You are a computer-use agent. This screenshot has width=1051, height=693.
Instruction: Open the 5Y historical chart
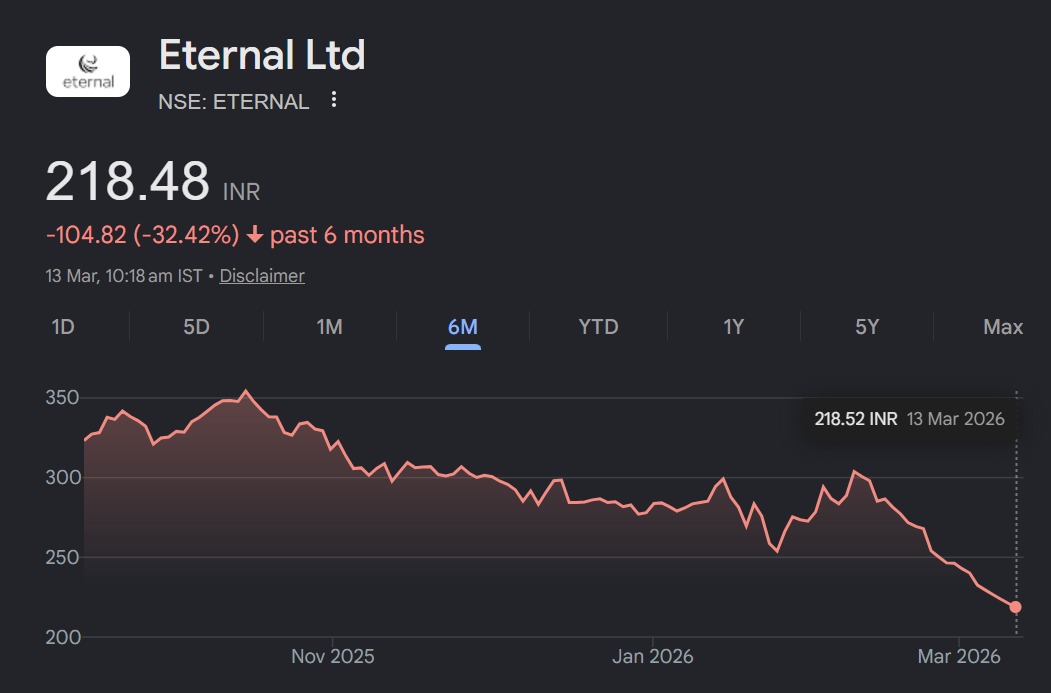[x=867, y=326]
